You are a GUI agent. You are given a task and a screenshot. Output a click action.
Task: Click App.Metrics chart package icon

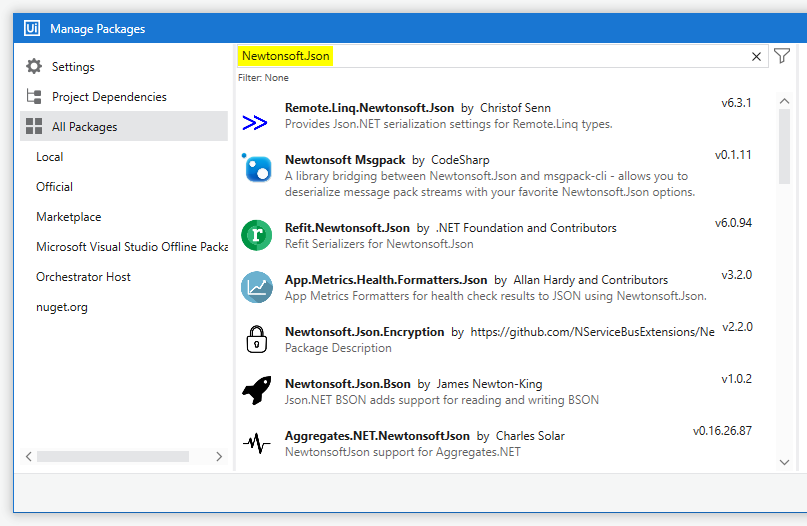click(x=256, y=287)
